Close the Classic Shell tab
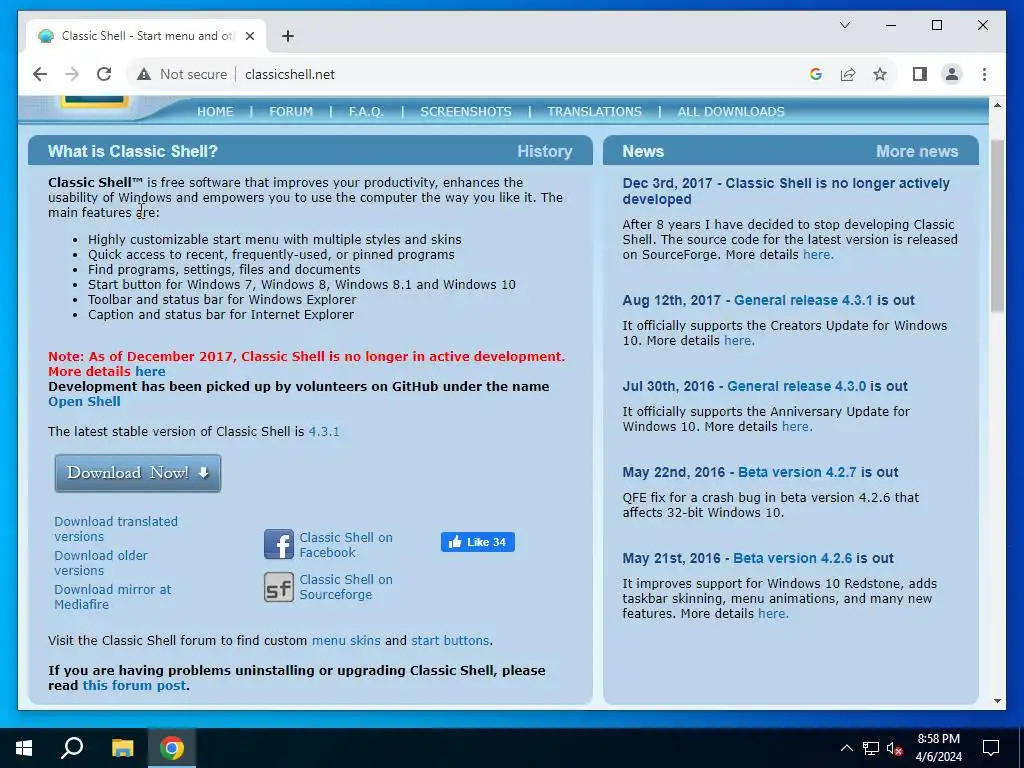Image resolution: width=1024 pixels, height=768 pixels. click(249, 36)
